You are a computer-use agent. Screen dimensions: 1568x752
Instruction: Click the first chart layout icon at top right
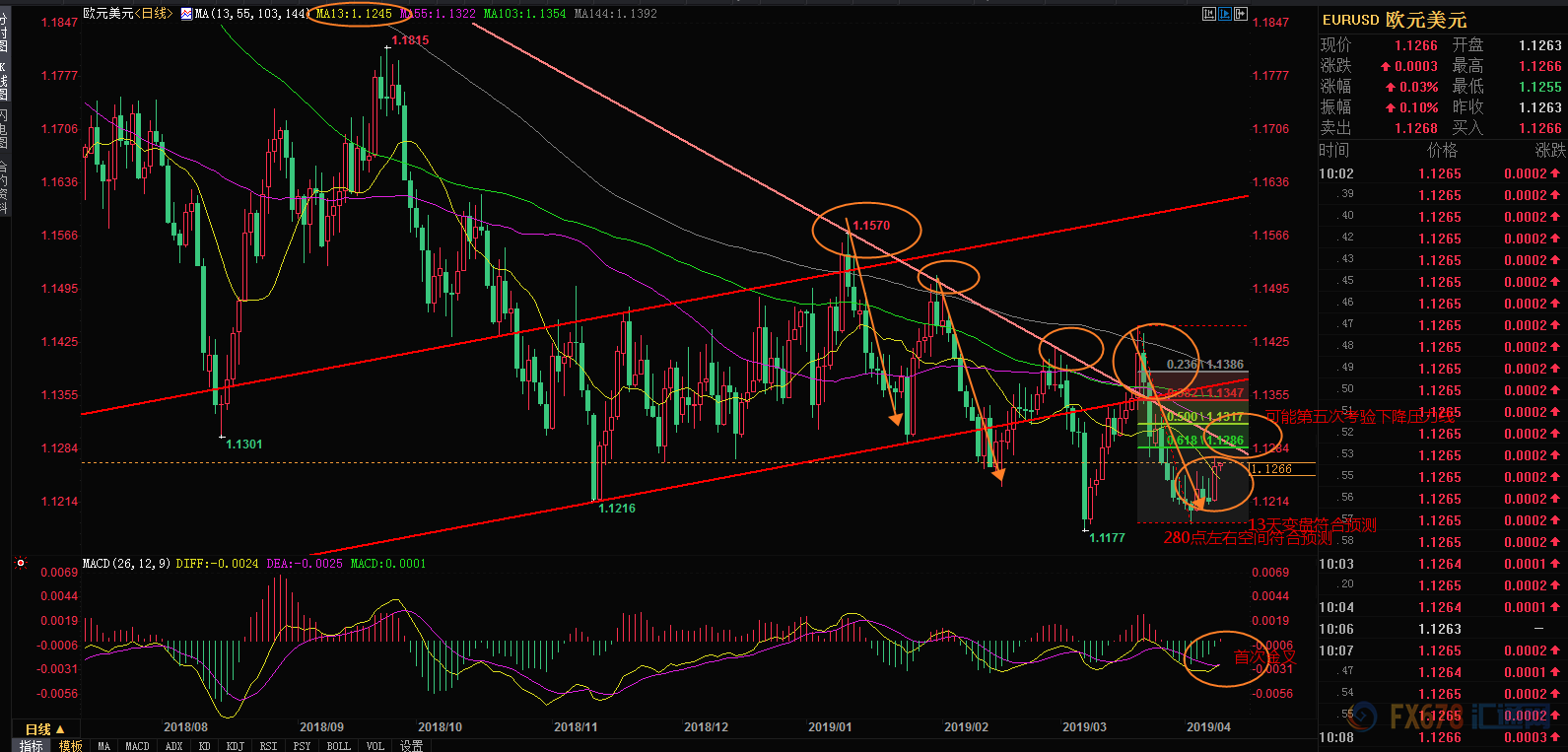click(1209, 14)
